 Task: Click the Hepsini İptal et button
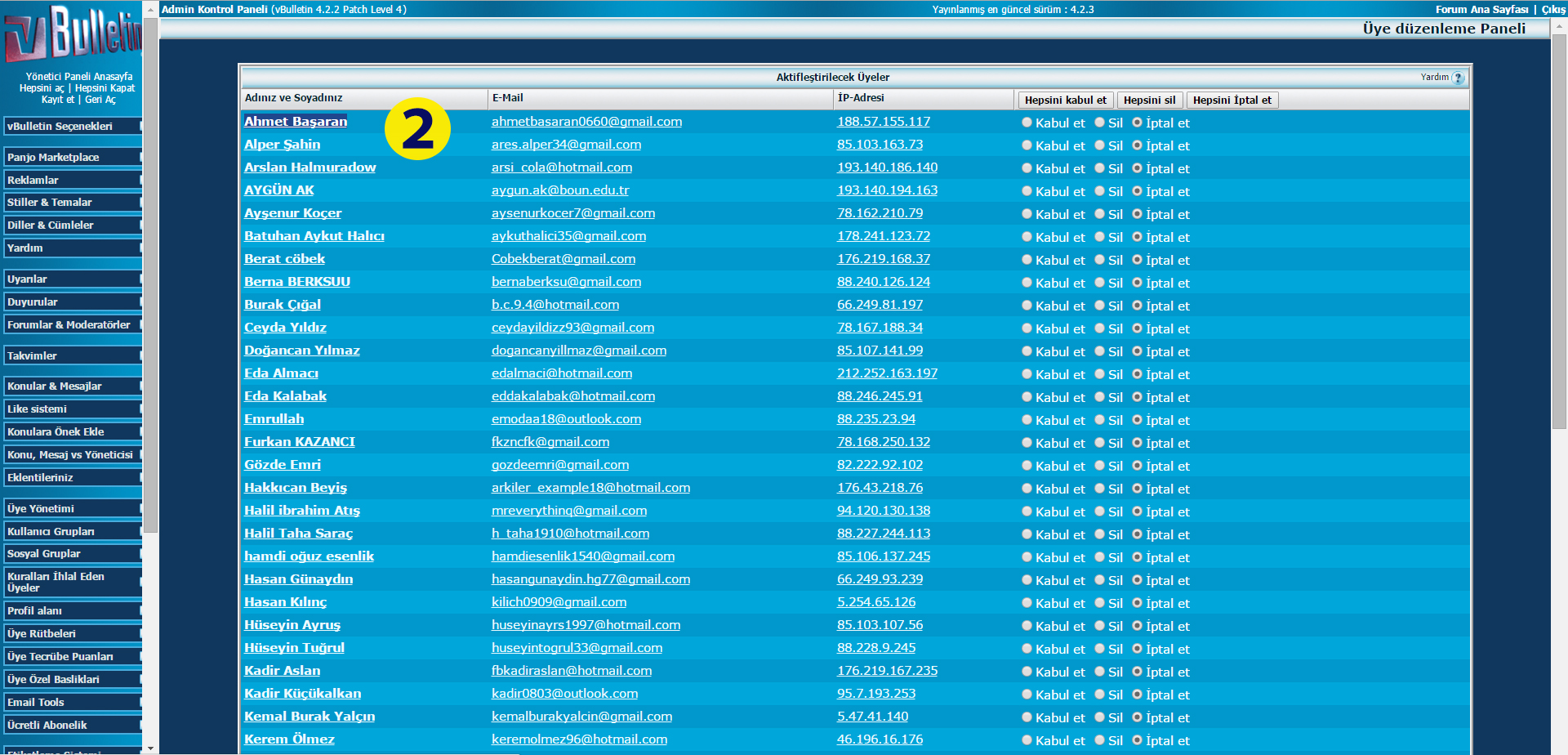point(1232,101)
